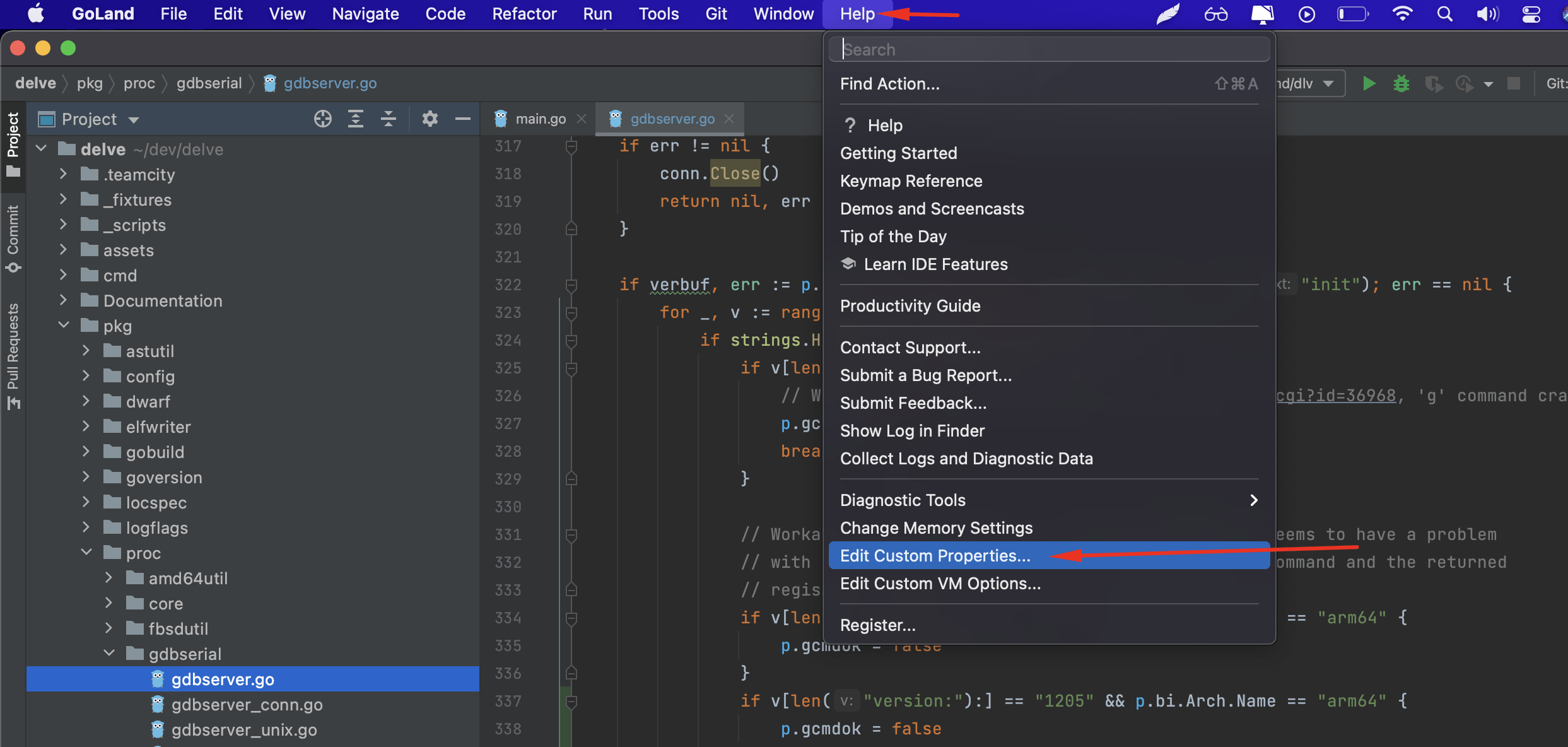The height and width of the screenshot is (747, 1568).
Task: Open the Git menu
Action: click(x=716, y=13)
